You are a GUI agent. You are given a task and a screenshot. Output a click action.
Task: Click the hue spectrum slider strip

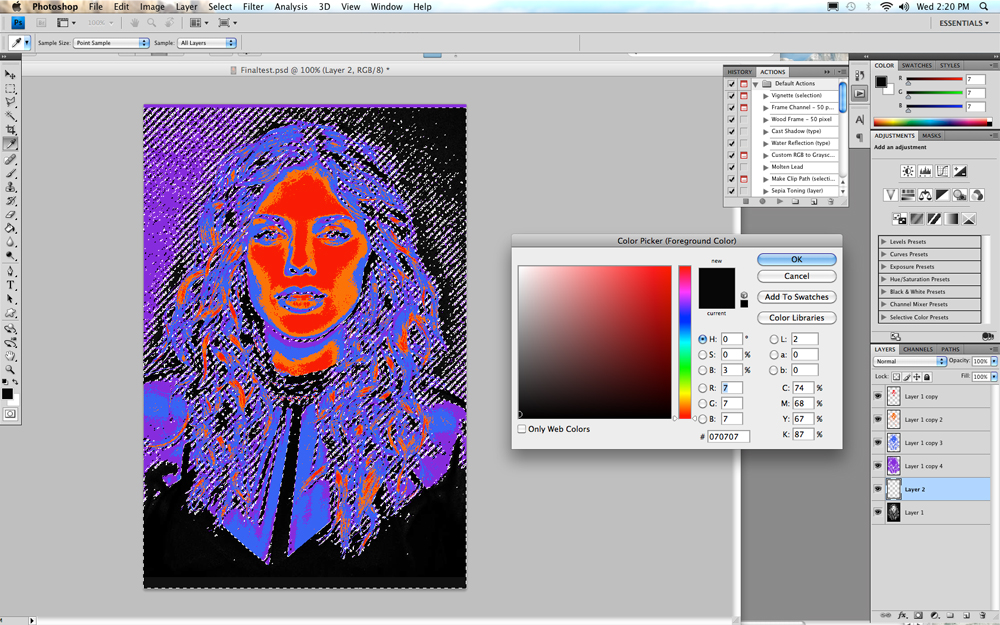pyautogui.click(x=685, y=342)
